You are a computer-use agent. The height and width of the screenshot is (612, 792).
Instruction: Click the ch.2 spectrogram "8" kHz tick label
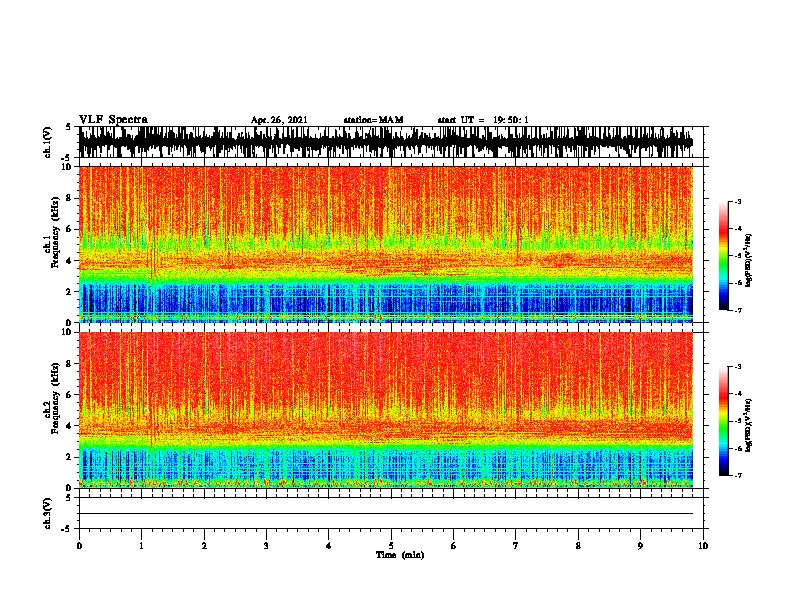click(70, 364)
